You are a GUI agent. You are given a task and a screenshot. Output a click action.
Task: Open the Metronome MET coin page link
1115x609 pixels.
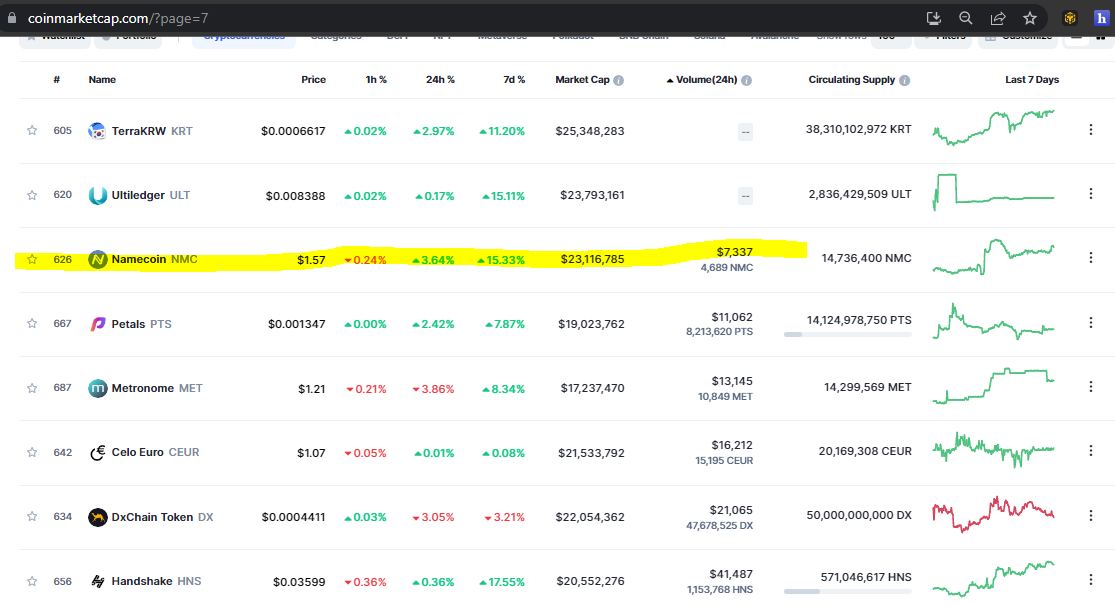[x=157, y=388]
